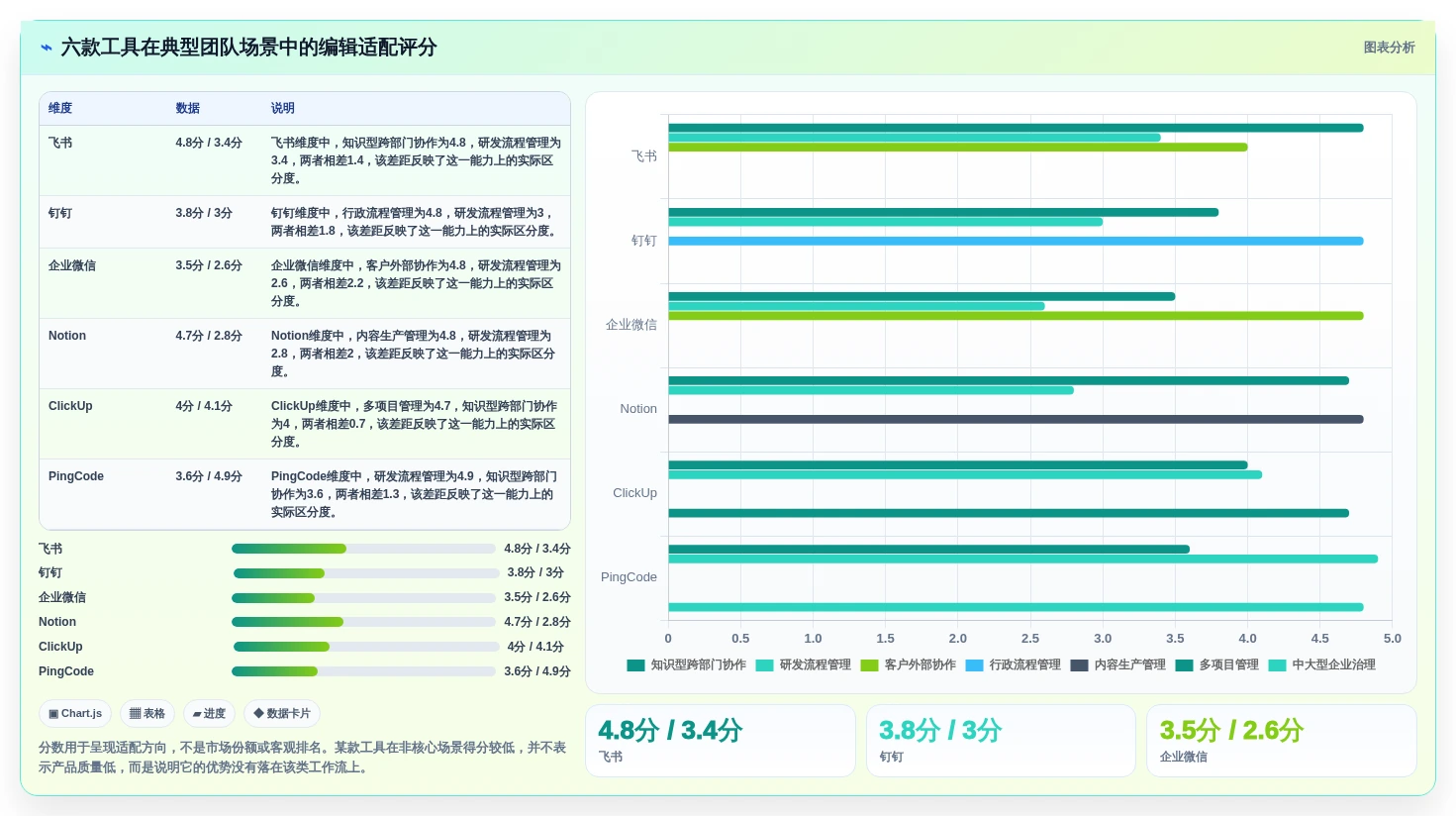This screenshot has width=1456, height=816.
Task: Click the description starting PingCode维度中
Action: click(x=416, y=494)
